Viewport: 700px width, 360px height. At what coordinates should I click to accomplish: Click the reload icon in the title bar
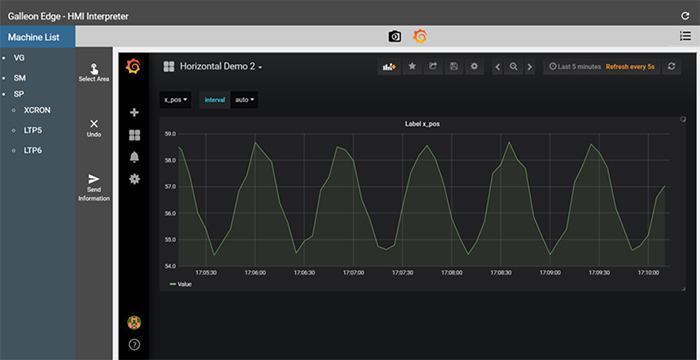coord(685,16)
